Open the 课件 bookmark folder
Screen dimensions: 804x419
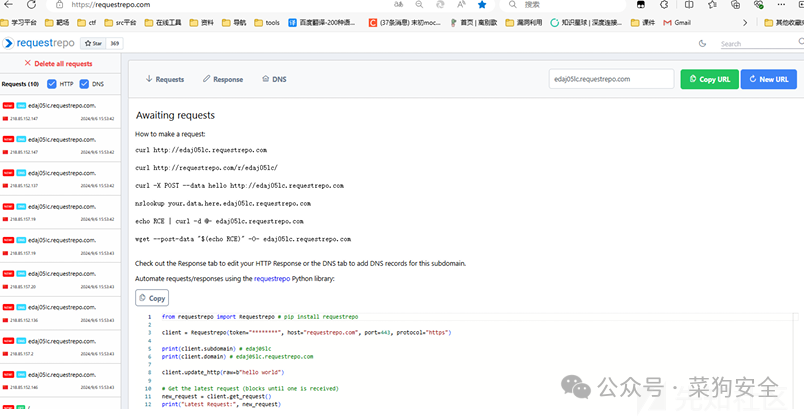coord(643,23)
